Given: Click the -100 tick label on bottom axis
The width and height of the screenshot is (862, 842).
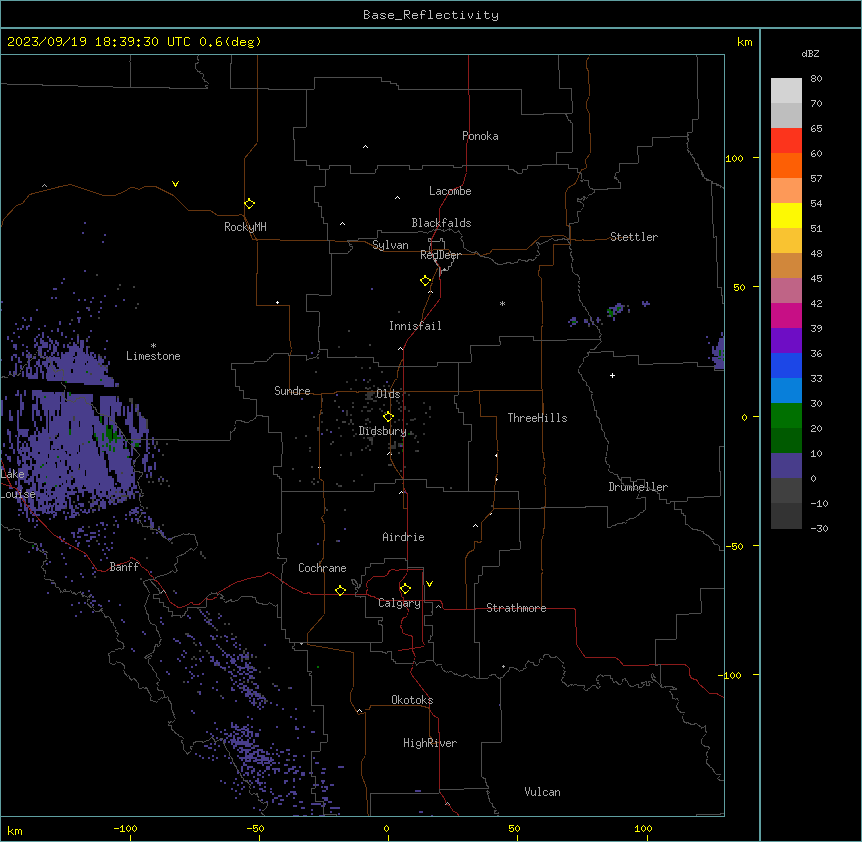Looking at the screenshot, I should coord(125,828).
